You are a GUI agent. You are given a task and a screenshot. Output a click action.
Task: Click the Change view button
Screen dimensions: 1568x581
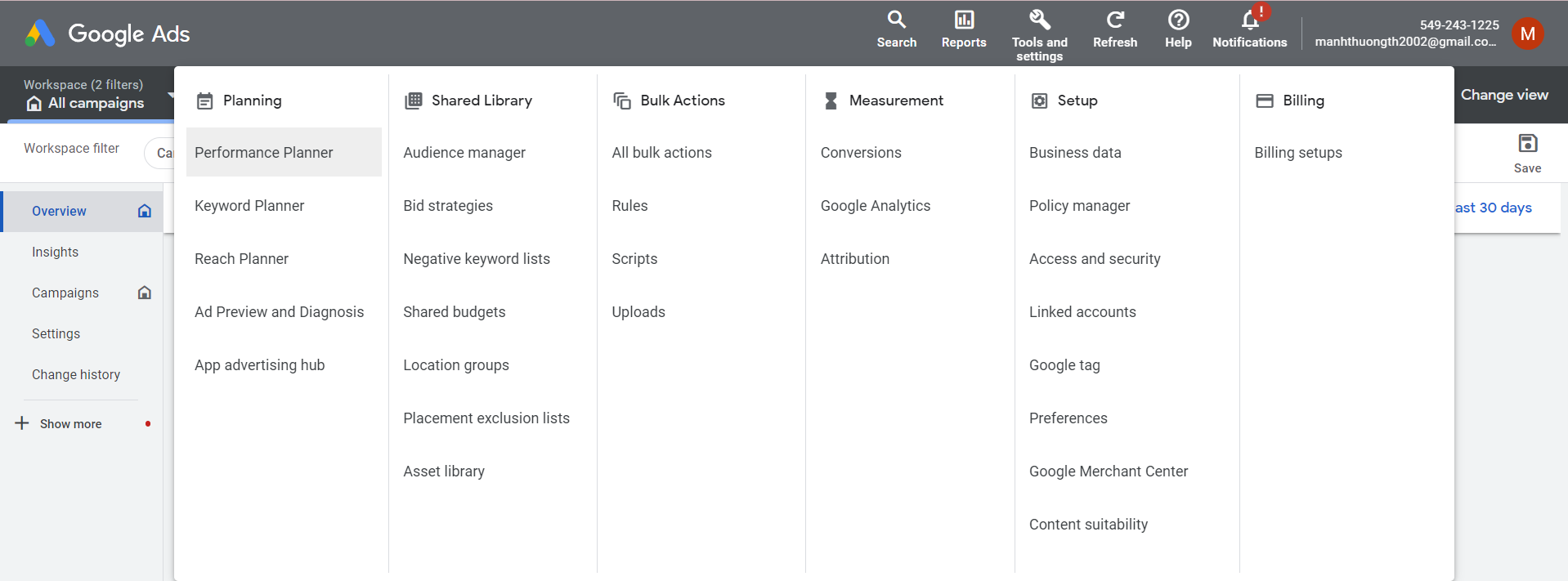(x=1504, y=95)
